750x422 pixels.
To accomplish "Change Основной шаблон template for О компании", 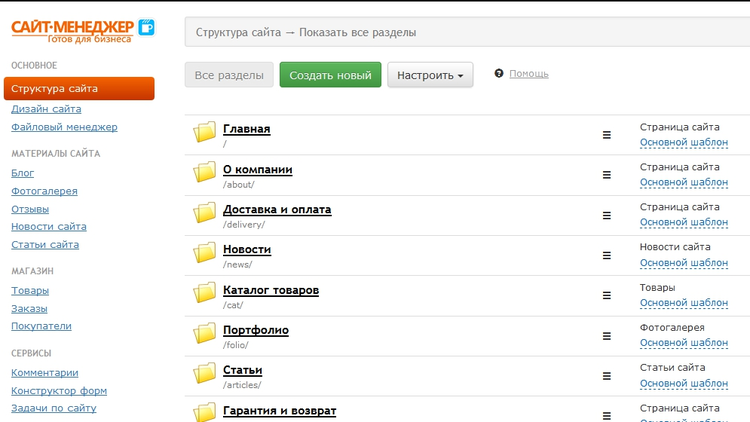I will [x=684, y=183].
